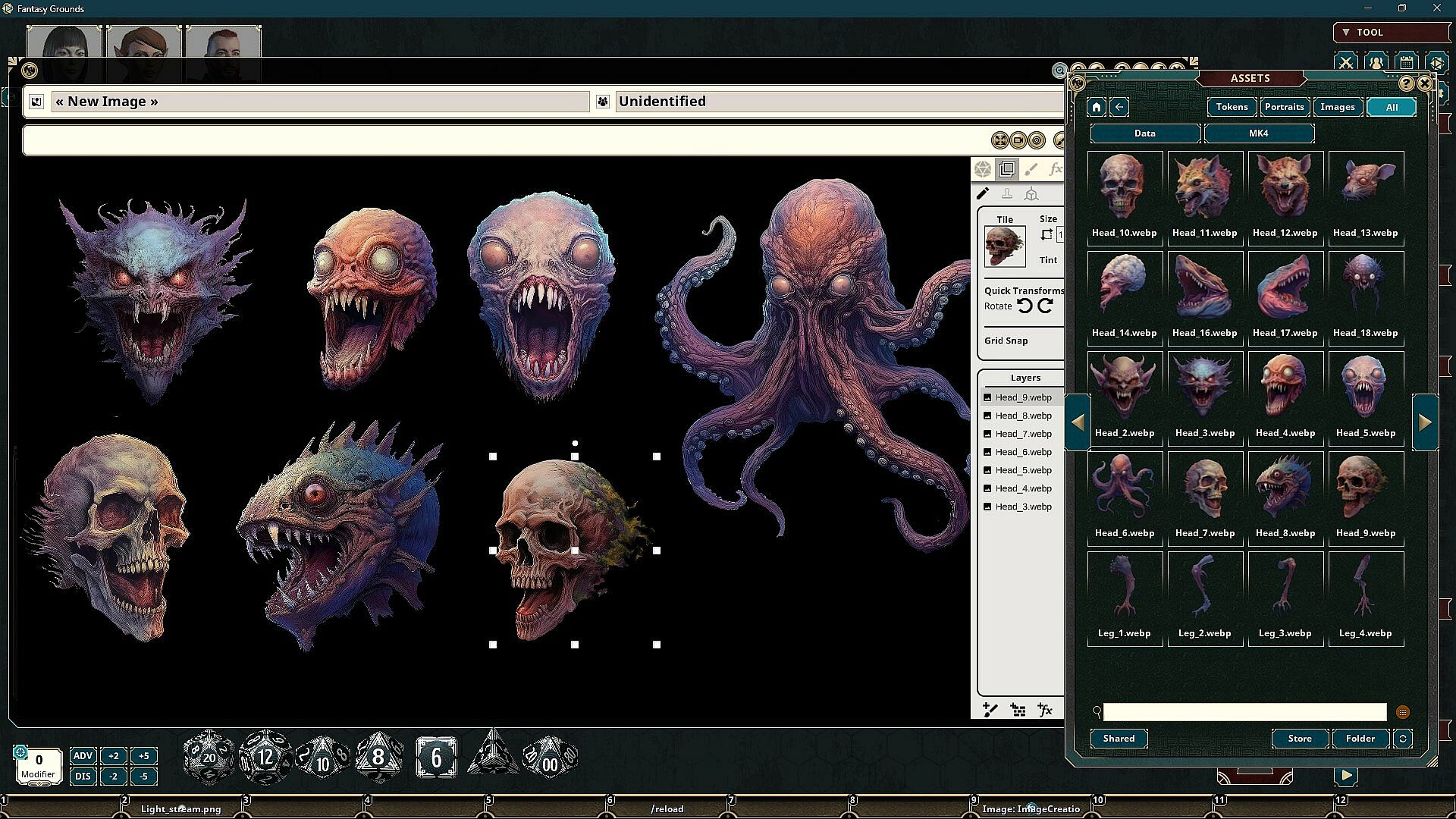
Task: Click the add paint layer icon
Action: click(x=990, y=710)
